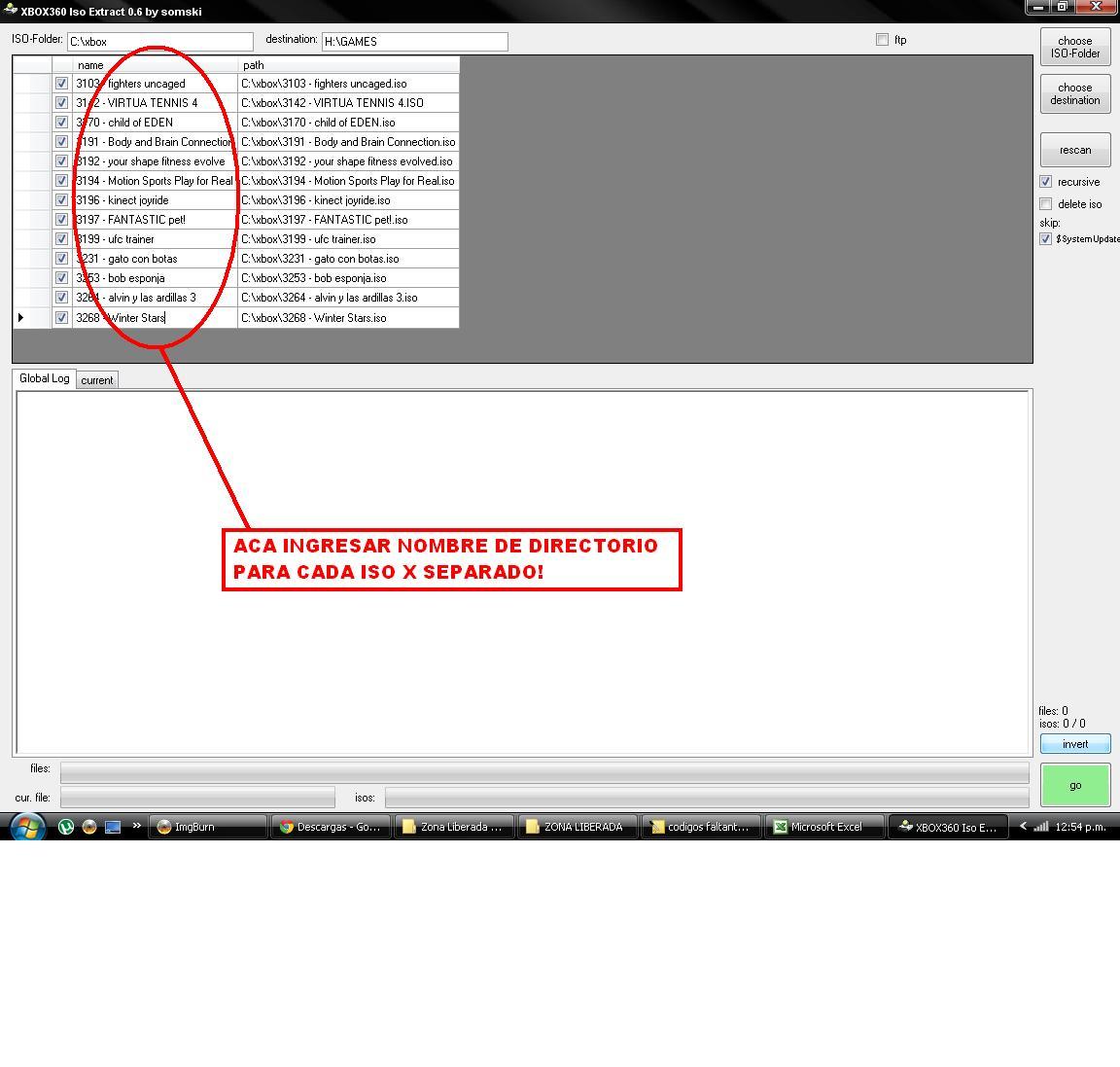Viewport: 1120px width, 1067px height.
Task: Switch to the Microsoft Excel taskbar window
Action: click(824, 827)
